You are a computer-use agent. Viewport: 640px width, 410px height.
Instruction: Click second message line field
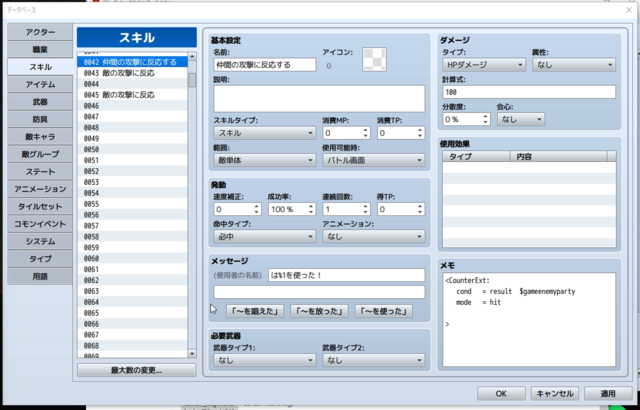pyautogui.click(x=319, y=292)
